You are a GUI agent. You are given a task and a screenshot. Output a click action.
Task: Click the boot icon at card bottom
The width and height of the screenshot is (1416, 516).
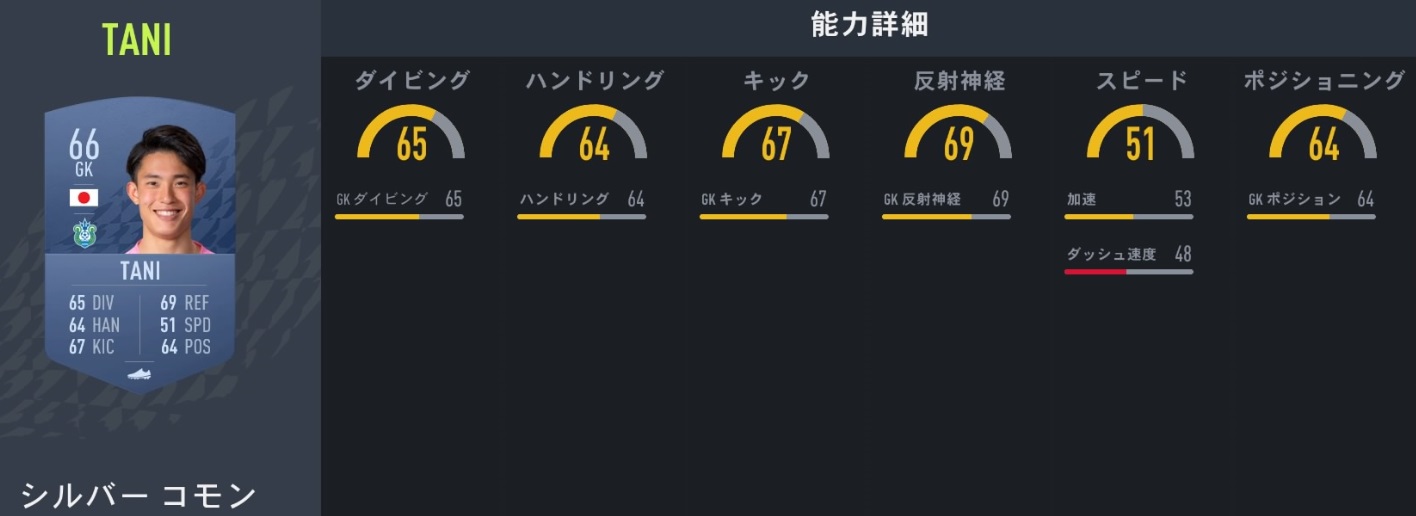pos(140,375)
